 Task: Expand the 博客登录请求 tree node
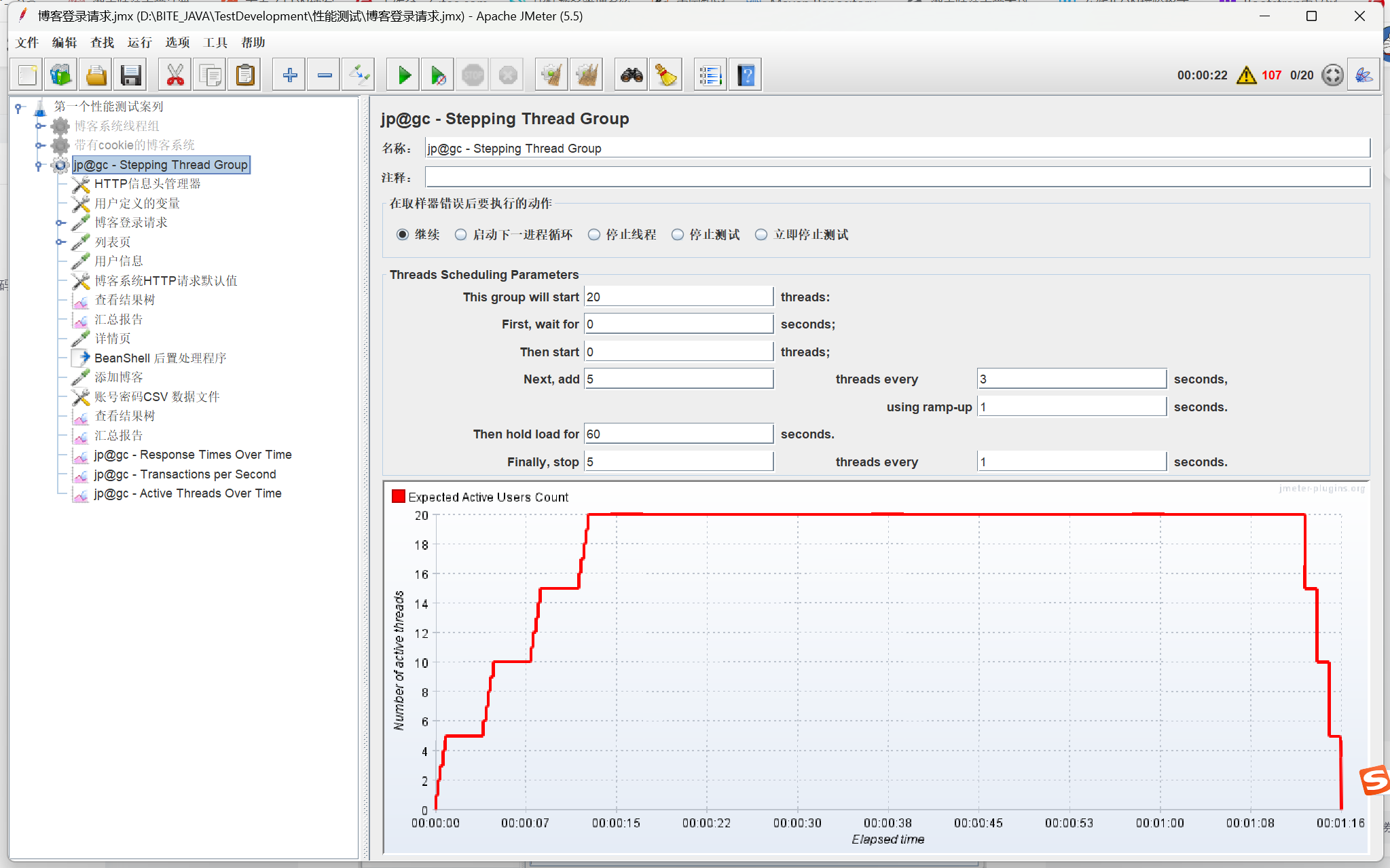pos(60,223)
